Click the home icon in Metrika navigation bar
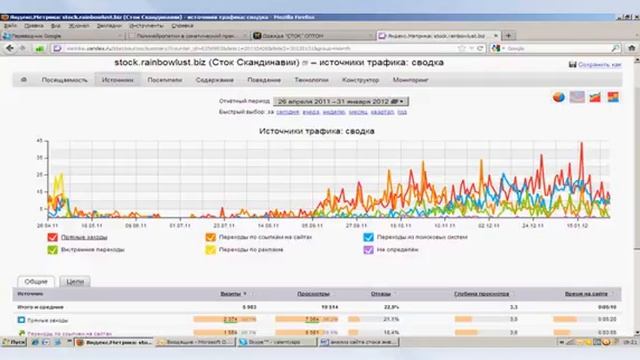Screen dimensions: 640x360 coord(24,80)
